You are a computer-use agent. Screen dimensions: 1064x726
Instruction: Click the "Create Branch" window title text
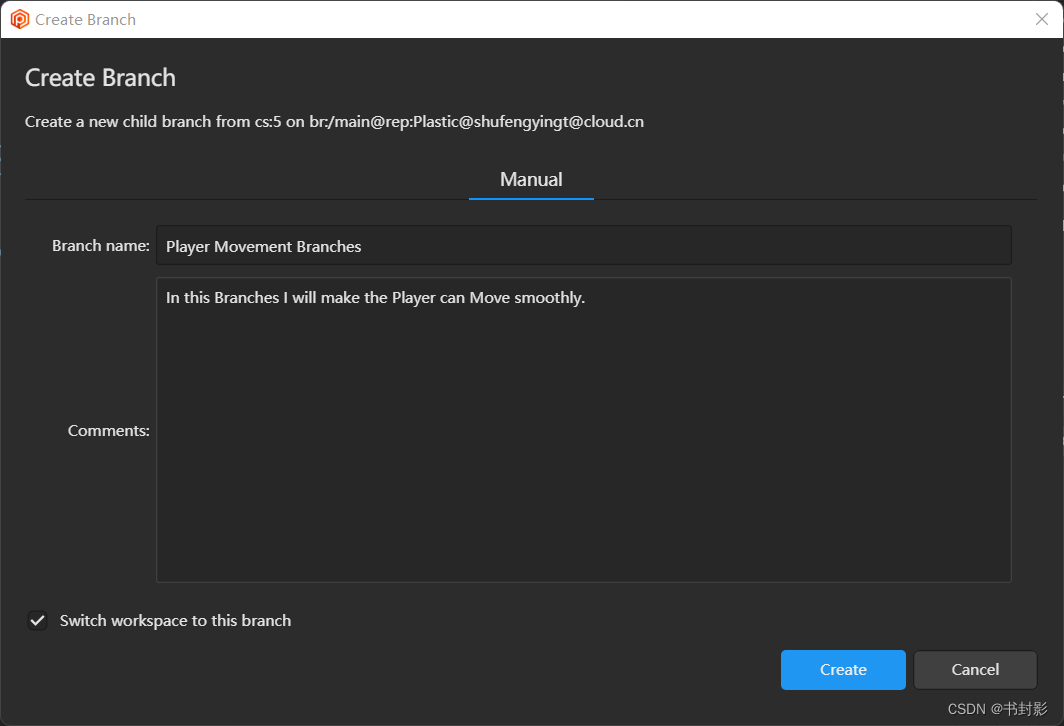85,20
